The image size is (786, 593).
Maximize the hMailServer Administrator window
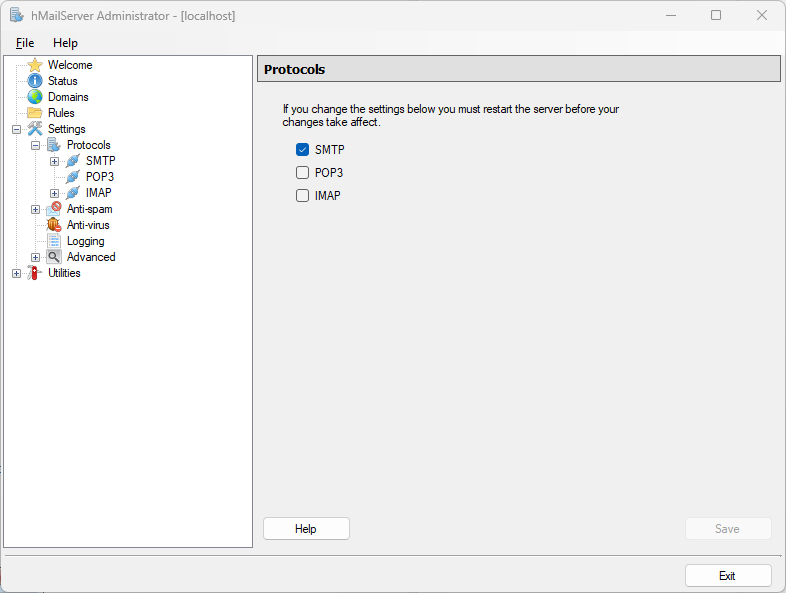tap(716, 16)
